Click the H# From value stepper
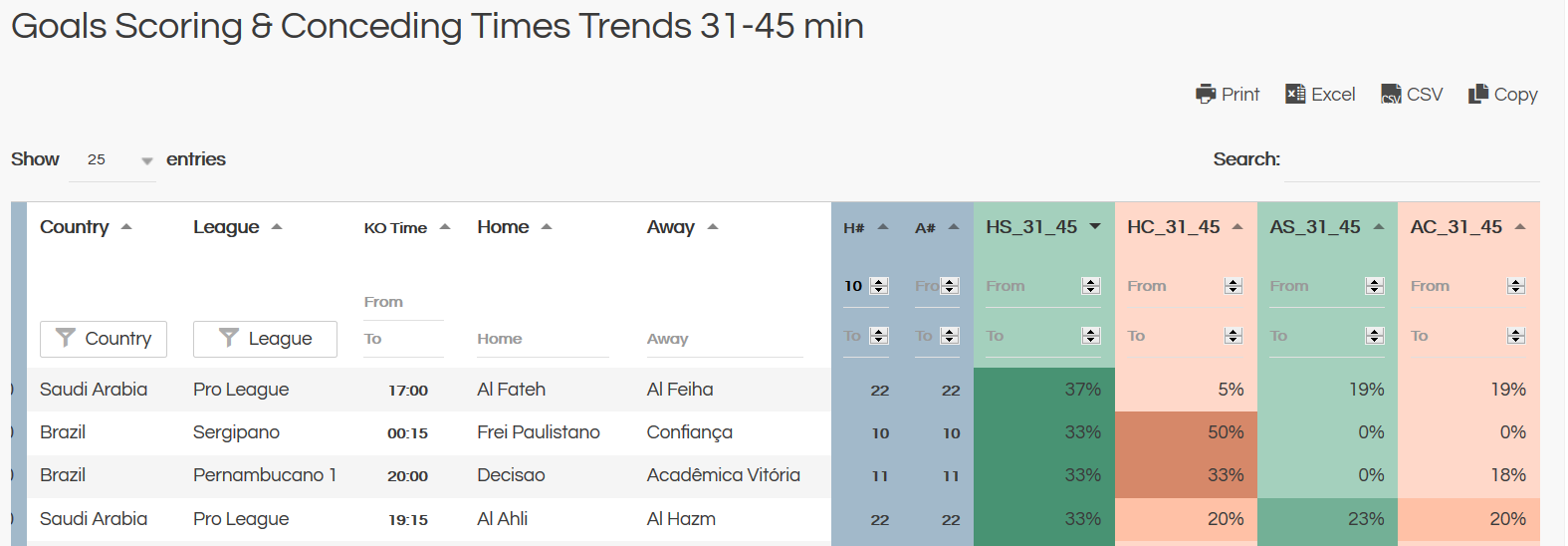 click(x=879, y=286)
